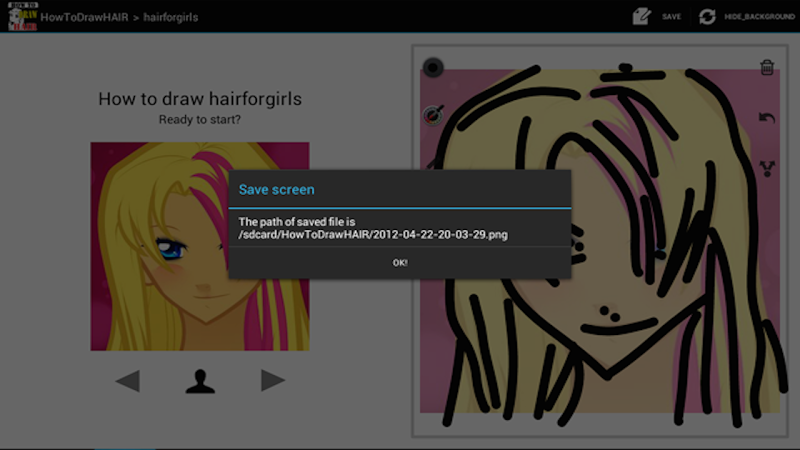This screenshot has height=450, width=800.
Task: Go to next step with right arrow
Action: pos(272,380)
